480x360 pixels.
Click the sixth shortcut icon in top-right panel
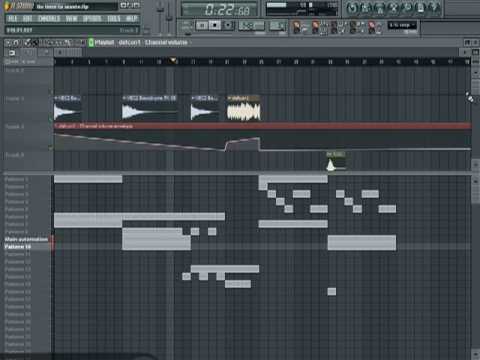[x=421, y=8]
